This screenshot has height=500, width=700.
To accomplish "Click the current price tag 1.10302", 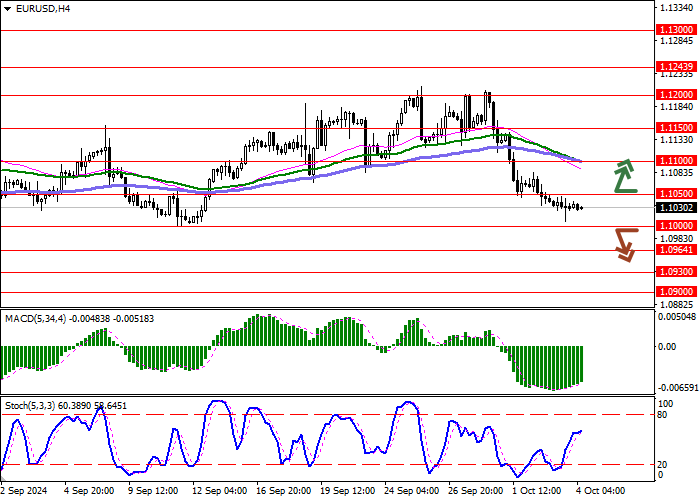I will click(x=676, y=208).
